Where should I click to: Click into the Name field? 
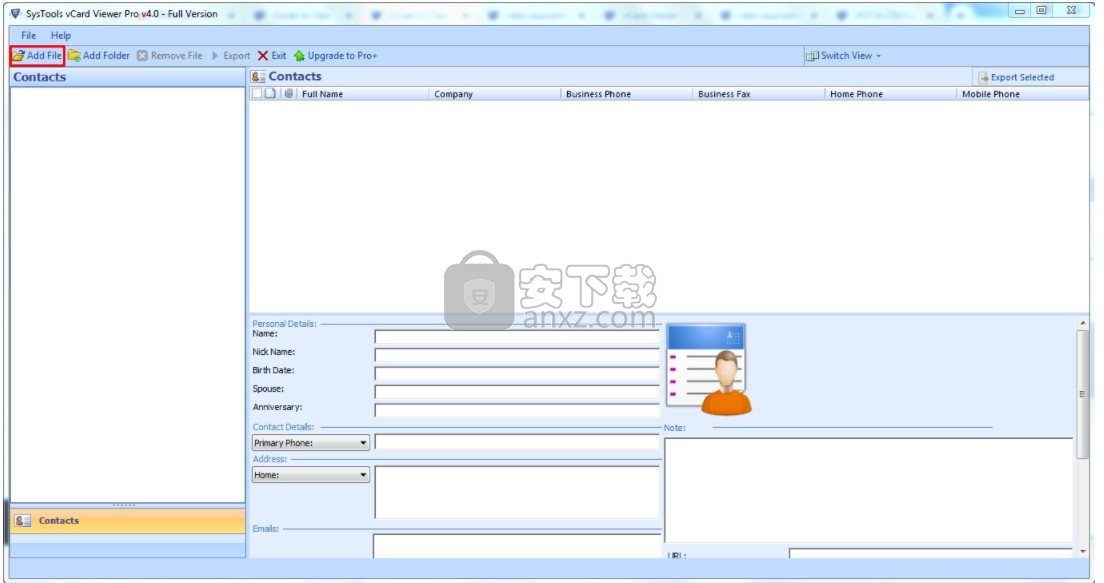click(x=517, y=337)
